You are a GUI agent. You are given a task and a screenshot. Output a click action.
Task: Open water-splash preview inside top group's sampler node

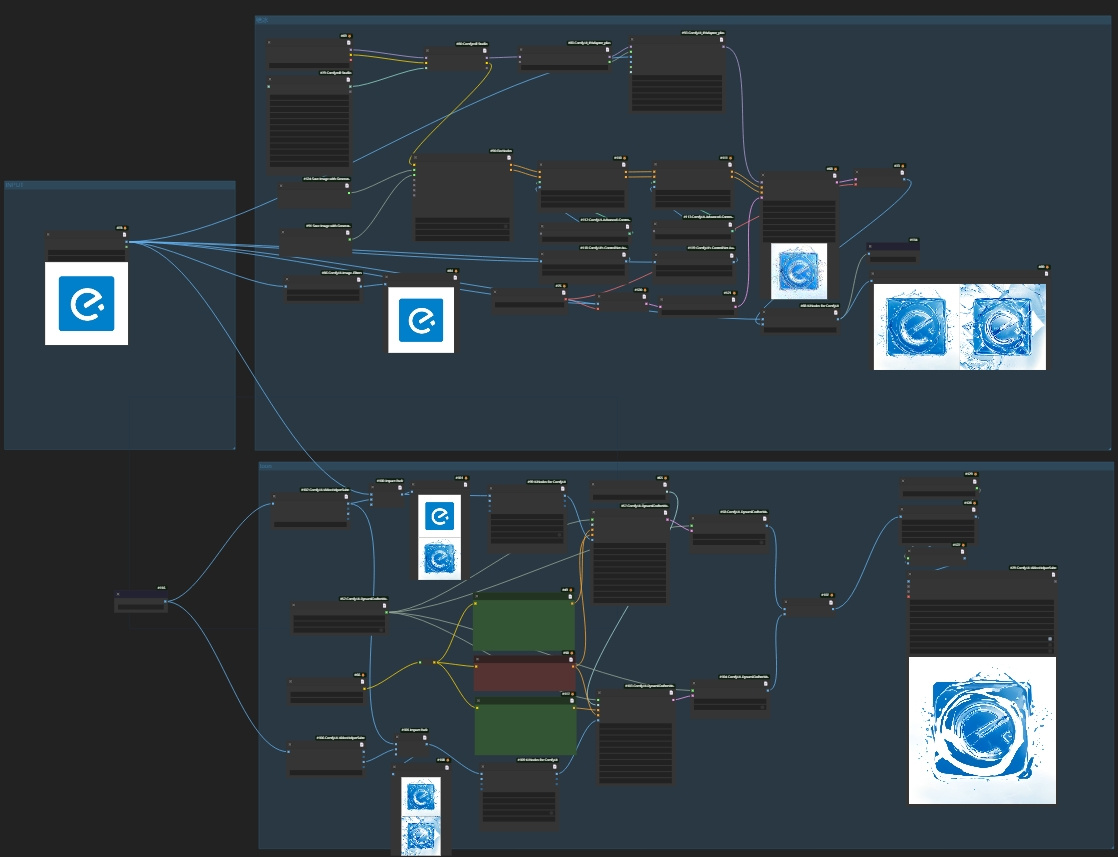[799, 271]
